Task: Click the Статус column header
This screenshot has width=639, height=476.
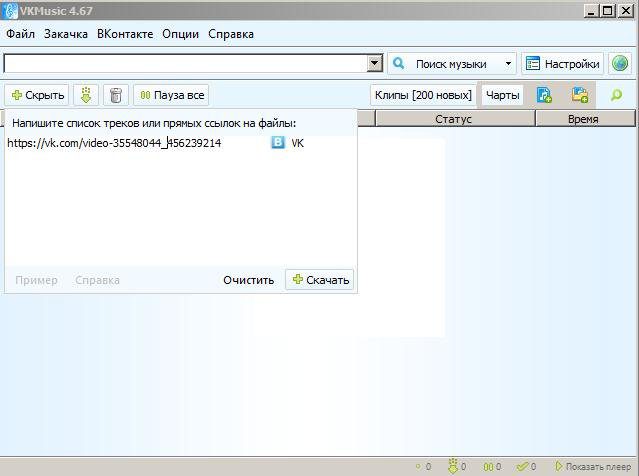Action: (454, 119)
